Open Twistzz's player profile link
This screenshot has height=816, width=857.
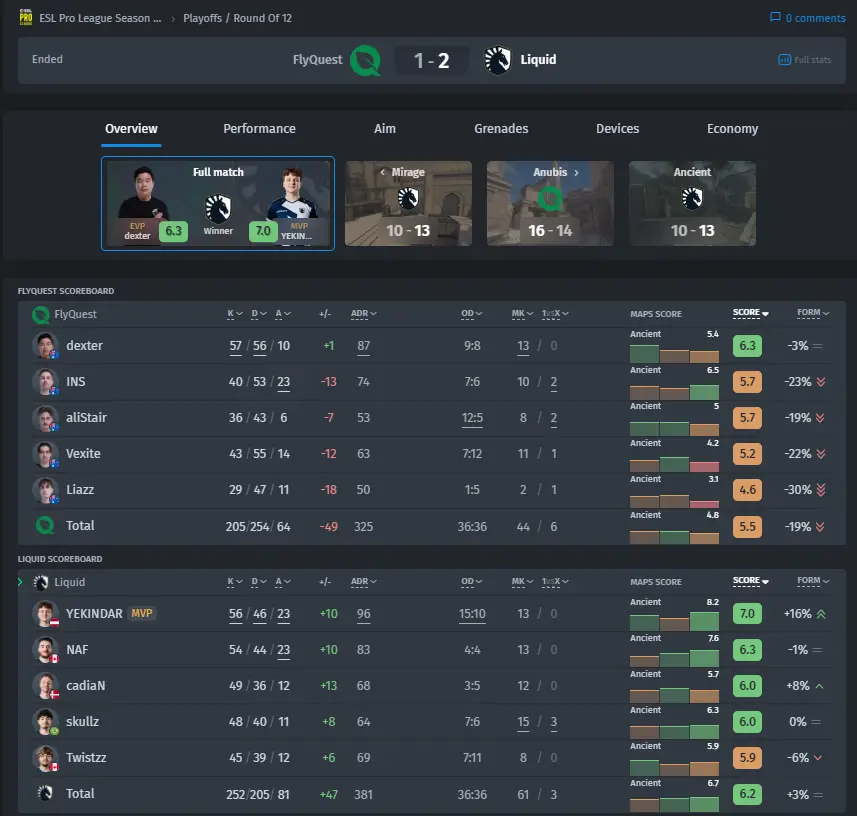pos(86,758)
